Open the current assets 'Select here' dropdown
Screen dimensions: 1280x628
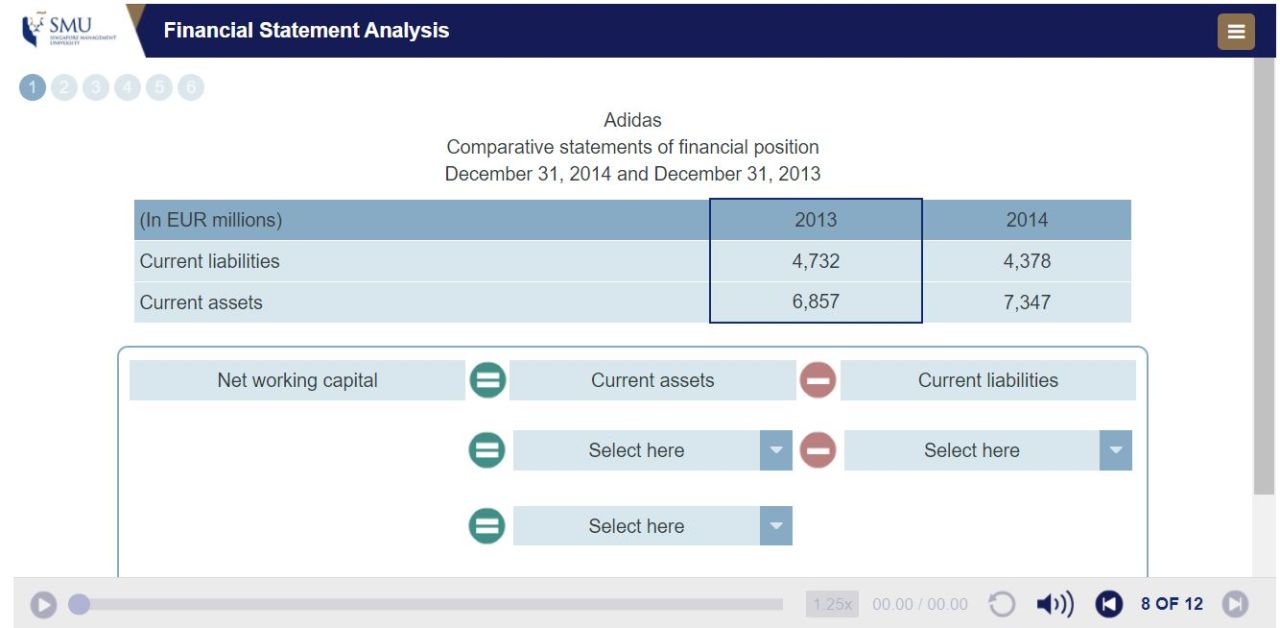(x=652, y=450)
